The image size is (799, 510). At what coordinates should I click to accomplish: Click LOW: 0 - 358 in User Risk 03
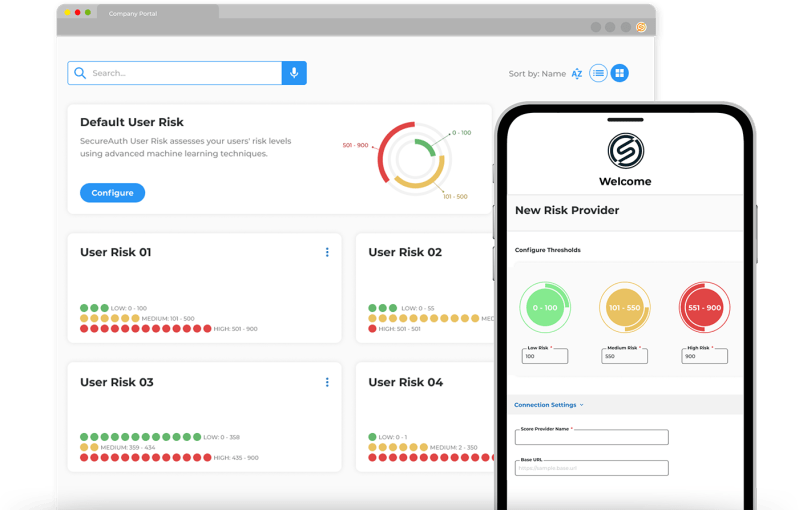222,437
